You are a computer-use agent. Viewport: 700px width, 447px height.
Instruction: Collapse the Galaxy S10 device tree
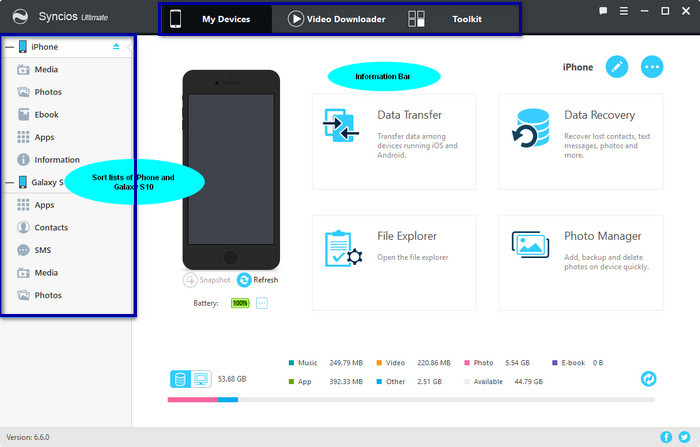9,182
